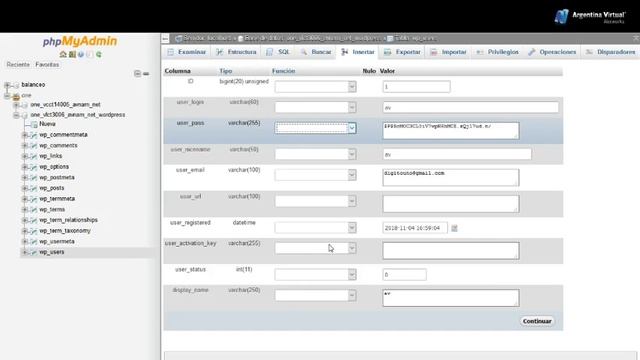Click the display_name value textarea

[451, 298]
